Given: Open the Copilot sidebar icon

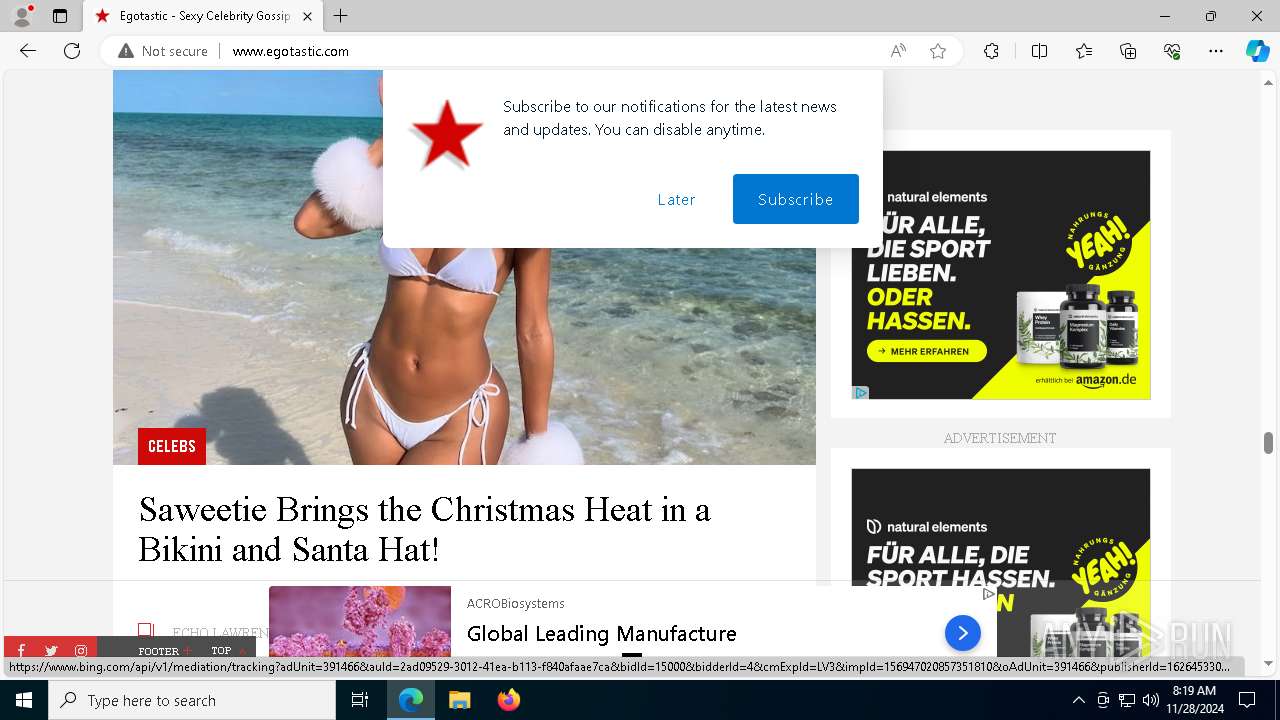Looking at the screenshot, I should pos(1257,51).
